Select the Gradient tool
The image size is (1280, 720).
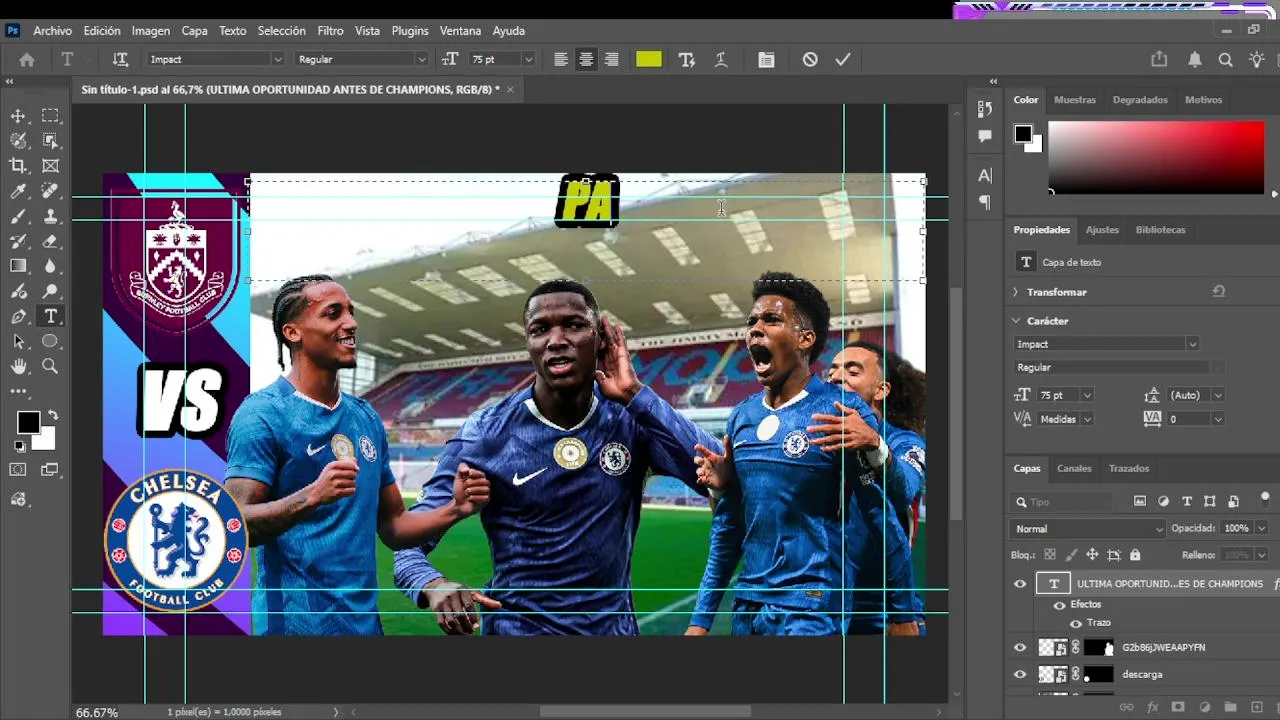[18, 266]
